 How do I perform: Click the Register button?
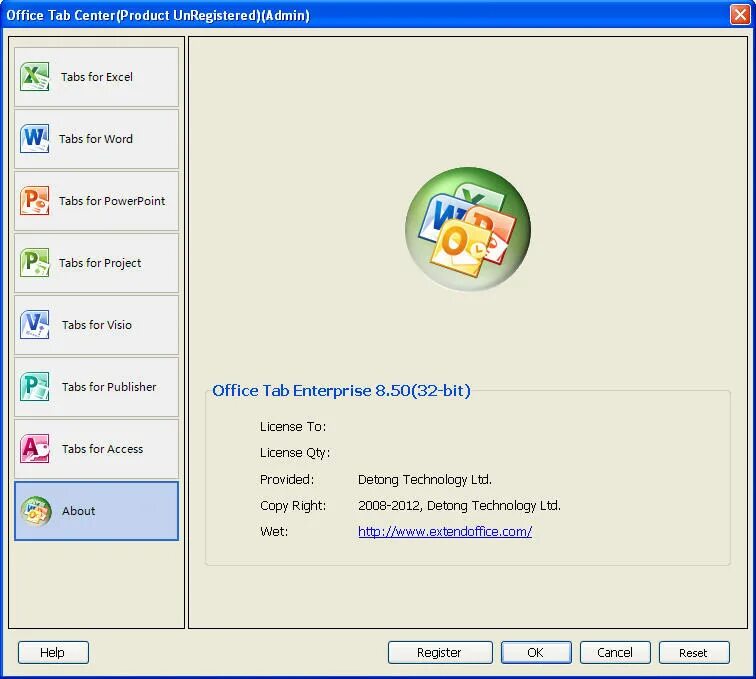tap(440, 652)
